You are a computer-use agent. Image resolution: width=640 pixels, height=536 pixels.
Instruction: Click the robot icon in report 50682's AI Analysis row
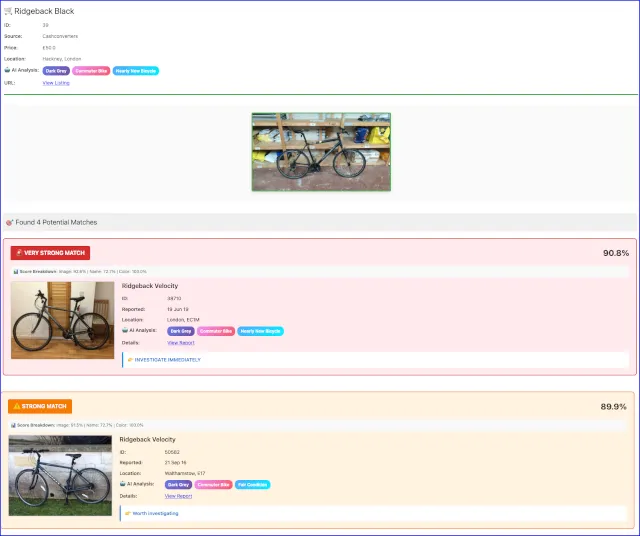click(x=122, y=483)
